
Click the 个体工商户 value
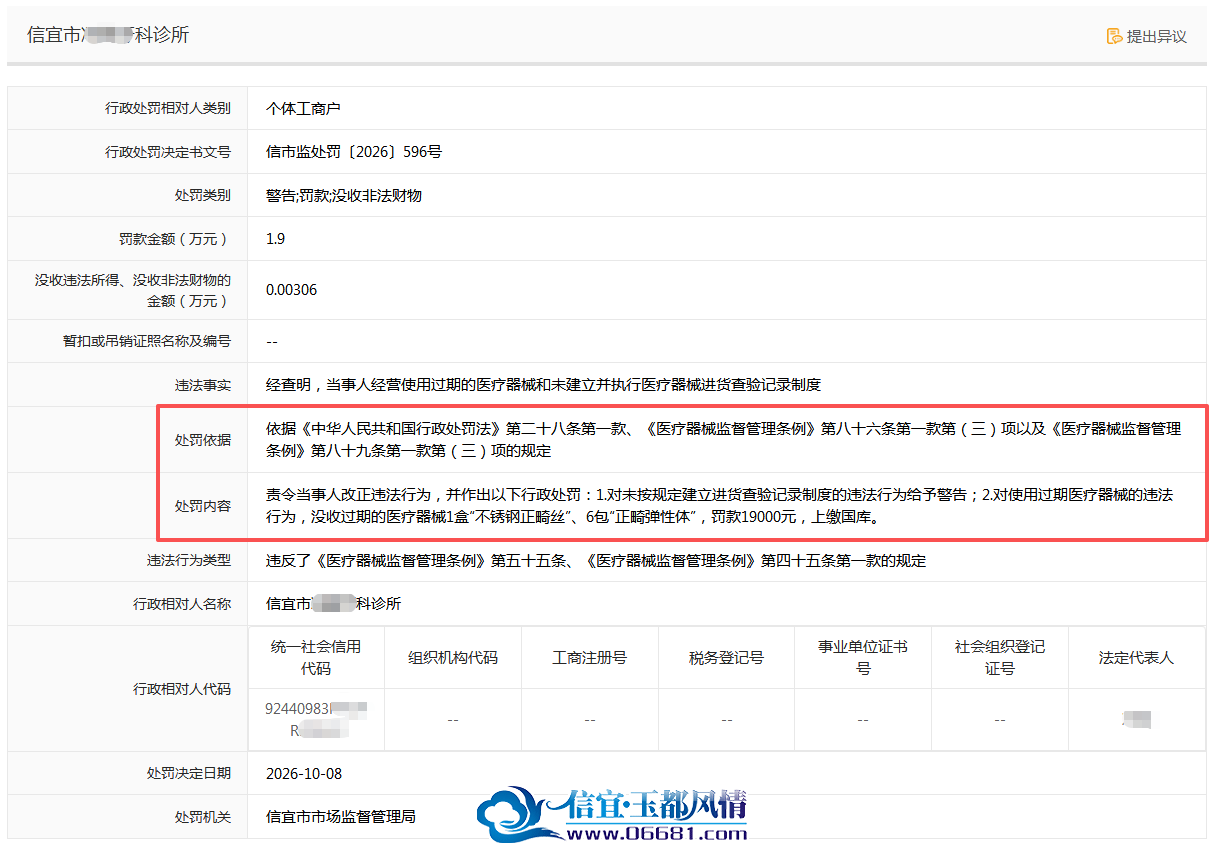click(x=303, y=108)
